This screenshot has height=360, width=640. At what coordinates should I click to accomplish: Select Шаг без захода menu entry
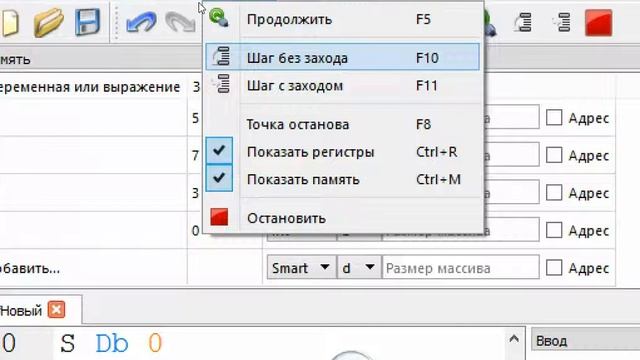tap(343, 57)
